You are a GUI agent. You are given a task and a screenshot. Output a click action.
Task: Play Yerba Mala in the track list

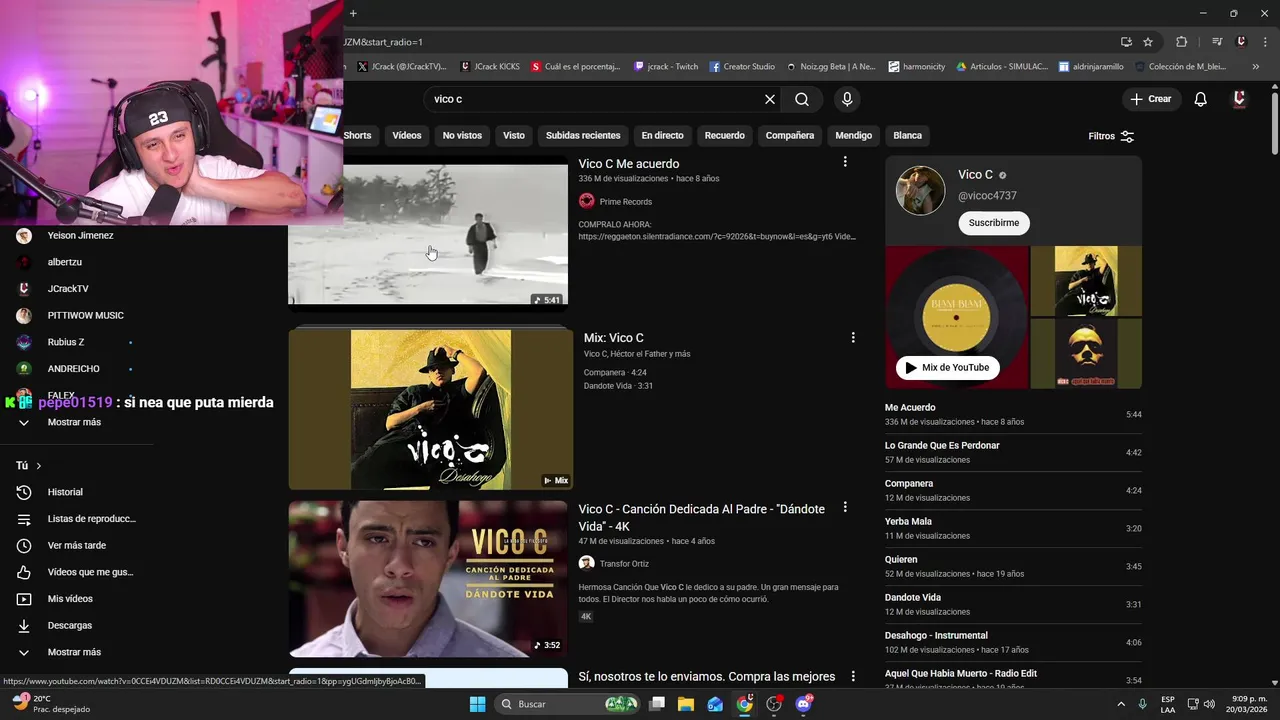tap(1013, 528)
